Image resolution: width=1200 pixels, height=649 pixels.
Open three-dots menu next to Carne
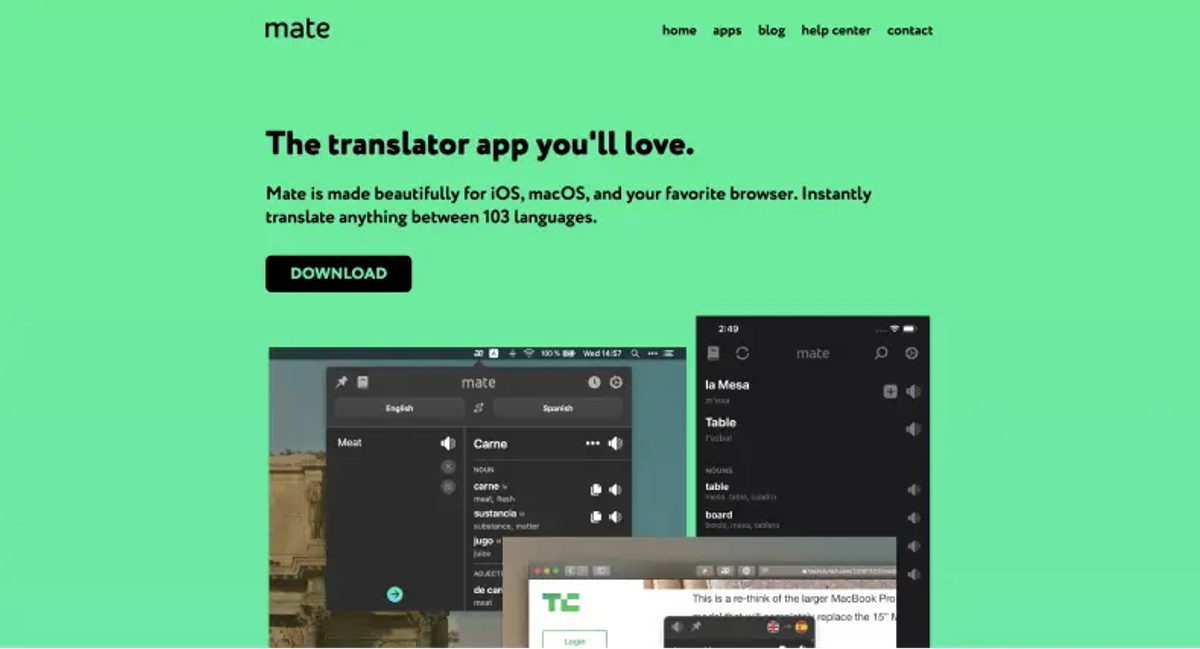(593, 443)
